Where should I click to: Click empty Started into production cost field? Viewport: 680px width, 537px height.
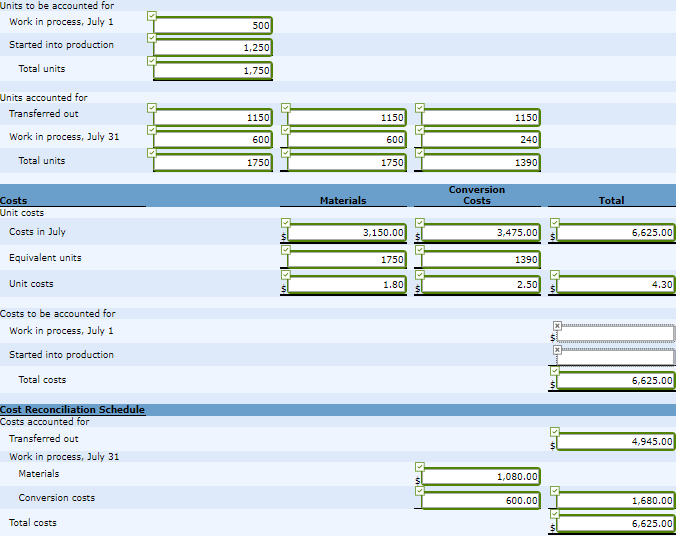coord(616,357)
